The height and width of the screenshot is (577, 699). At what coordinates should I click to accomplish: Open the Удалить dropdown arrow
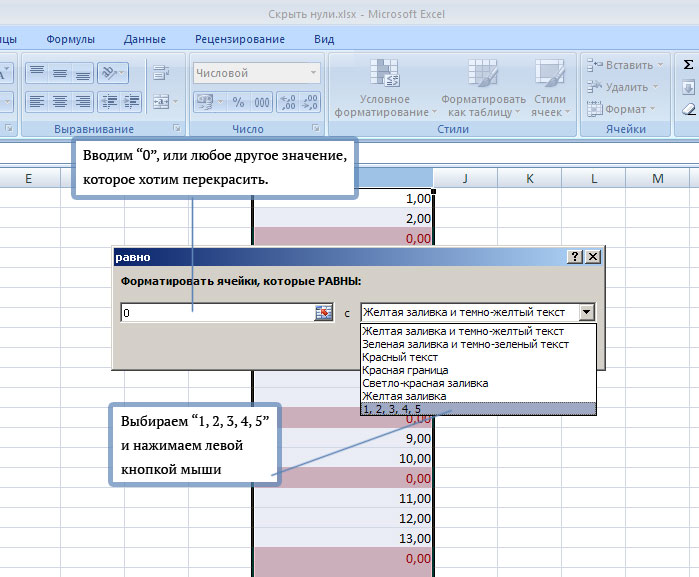[655, 87]
